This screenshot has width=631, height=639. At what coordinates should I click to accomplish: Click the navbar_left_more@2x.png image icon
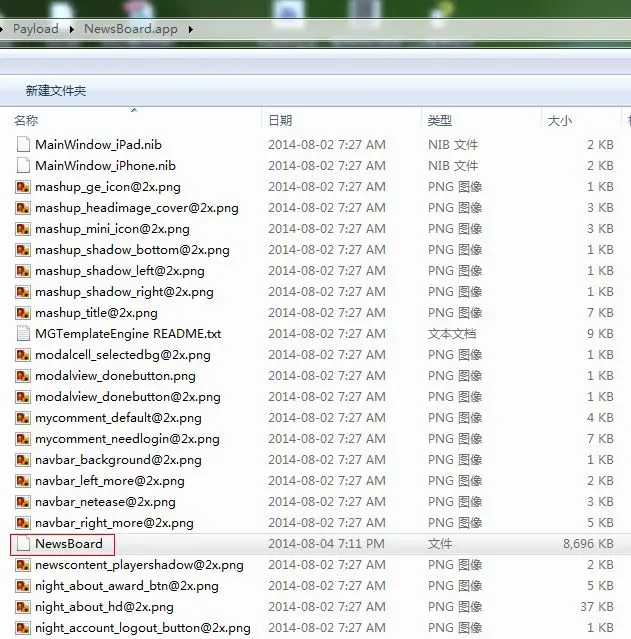pyautogui.click(x=23, y=481)
